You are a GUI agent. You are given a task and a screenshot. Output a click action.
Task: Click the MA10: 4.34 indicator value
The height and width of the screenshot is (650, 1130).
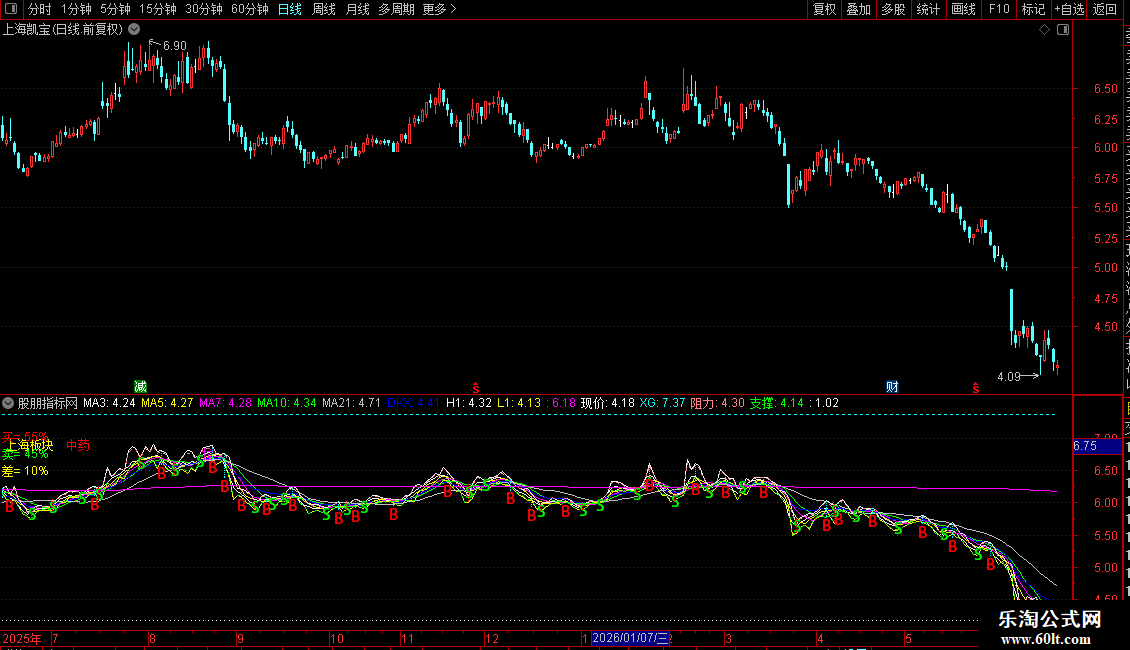287,403
